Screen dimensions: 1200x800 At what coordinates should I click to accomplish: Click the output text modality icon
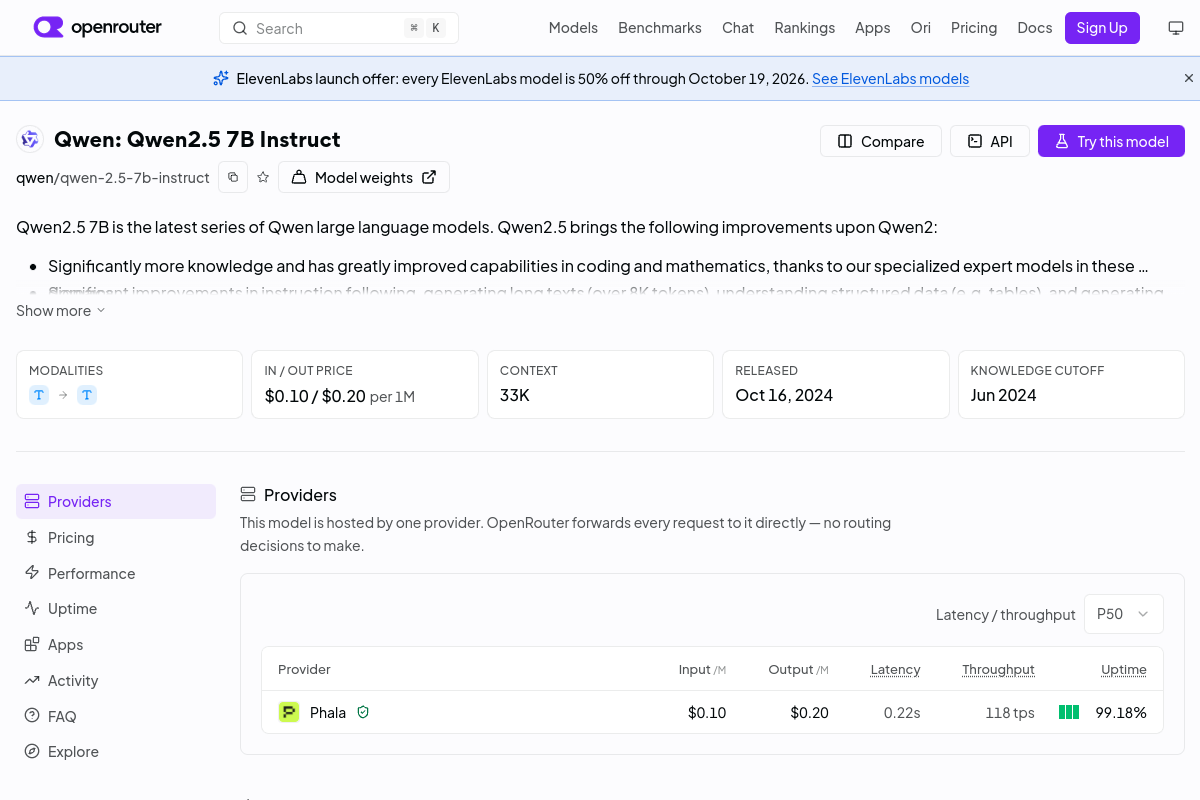(x=87, y=395)
